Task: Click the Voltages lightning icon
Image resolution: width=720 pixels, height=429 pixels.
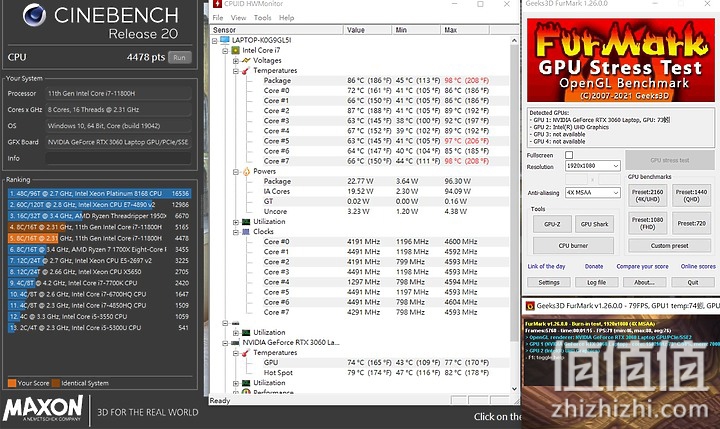Action: coord(246,60)
